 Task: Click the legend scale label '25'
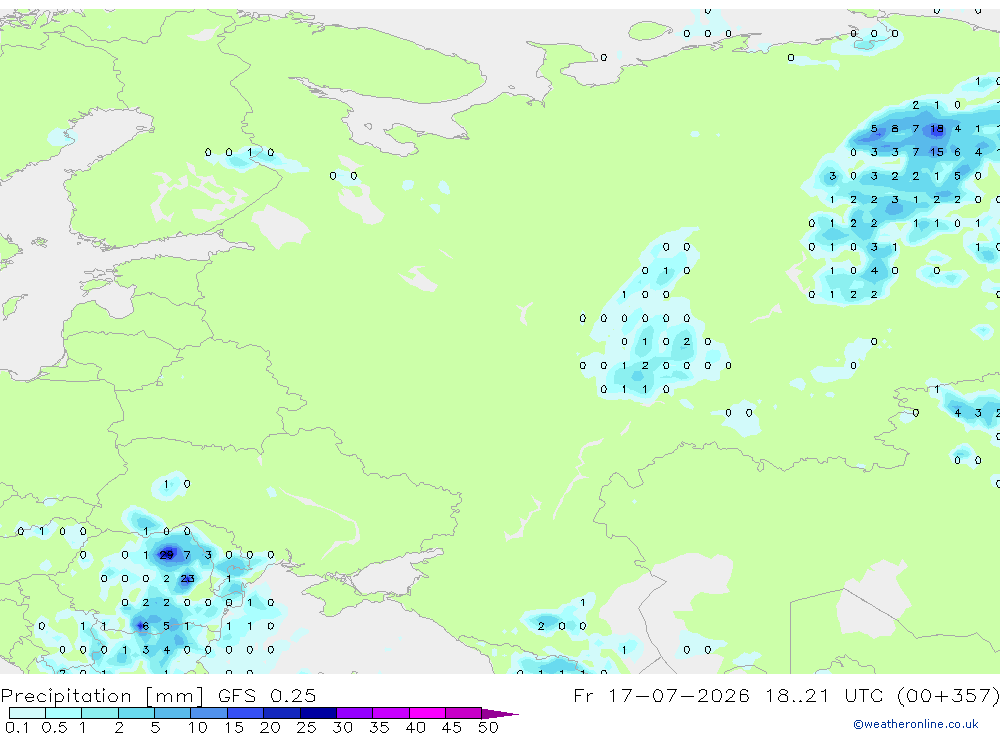(x=306, y=727)
